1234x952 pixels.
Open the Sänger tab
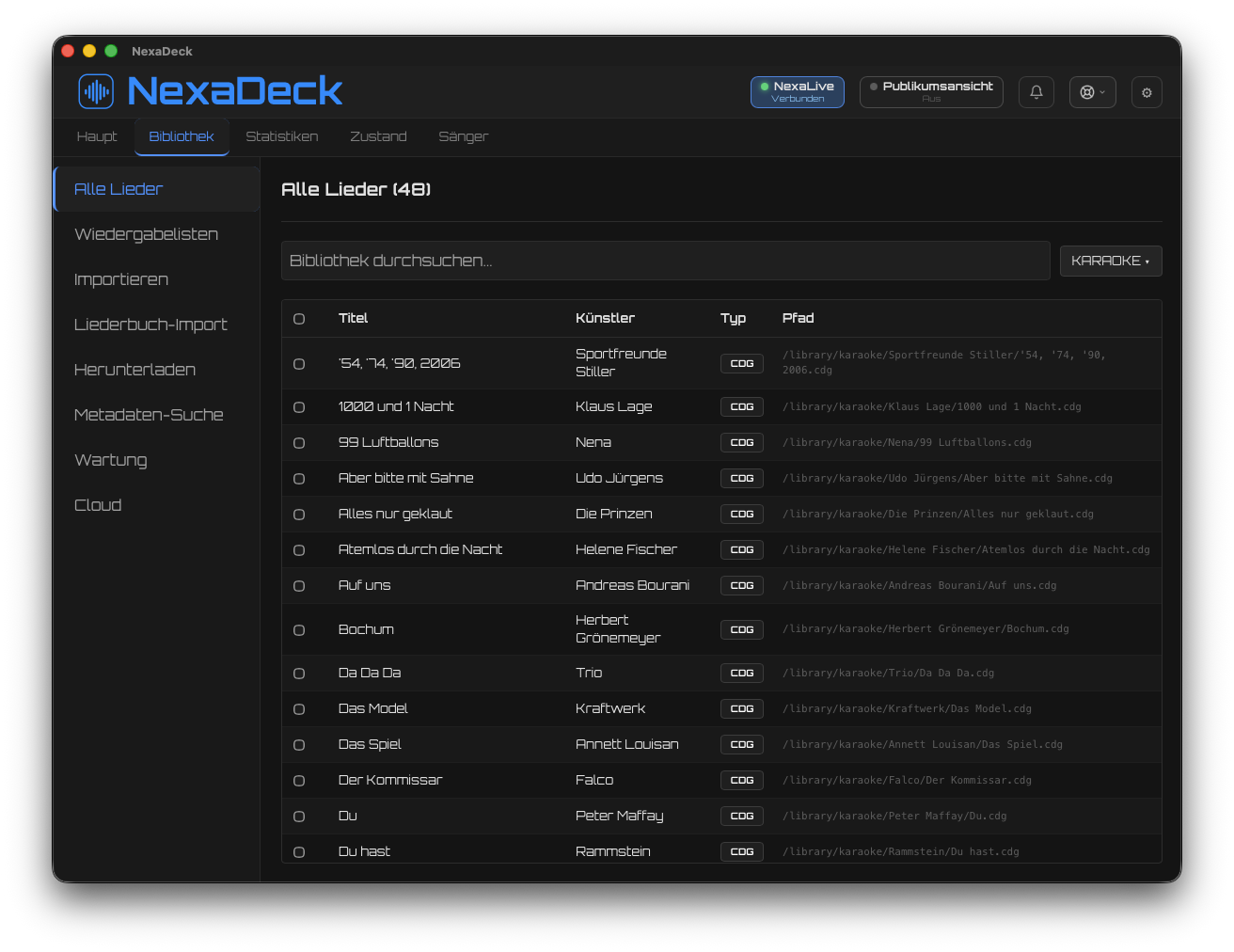click(464, 136)
